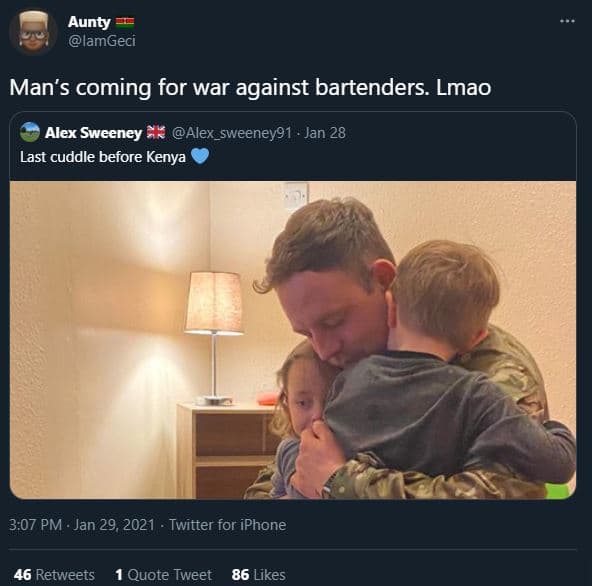The image size is (592, 586).
Task: Click the Jan 28 quoted tweet date
Action: click(325, 133)
